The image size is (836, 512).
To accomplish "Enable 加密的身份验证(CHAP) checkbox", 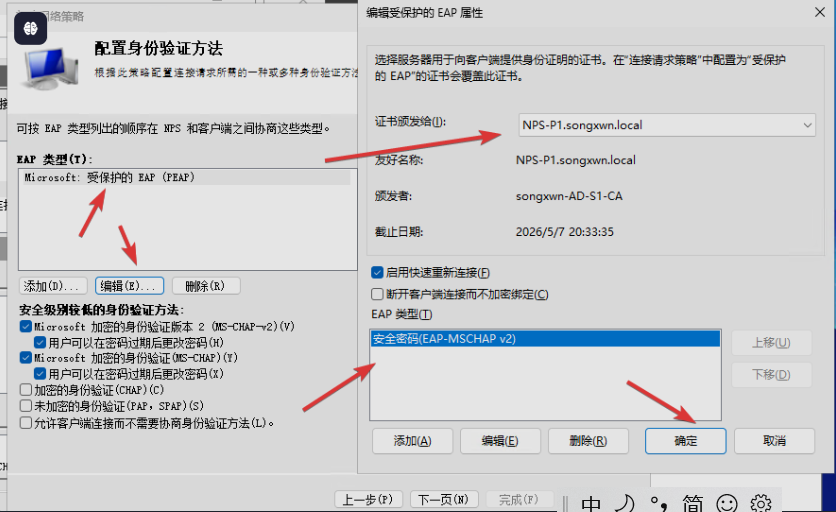I will point(26,389).
